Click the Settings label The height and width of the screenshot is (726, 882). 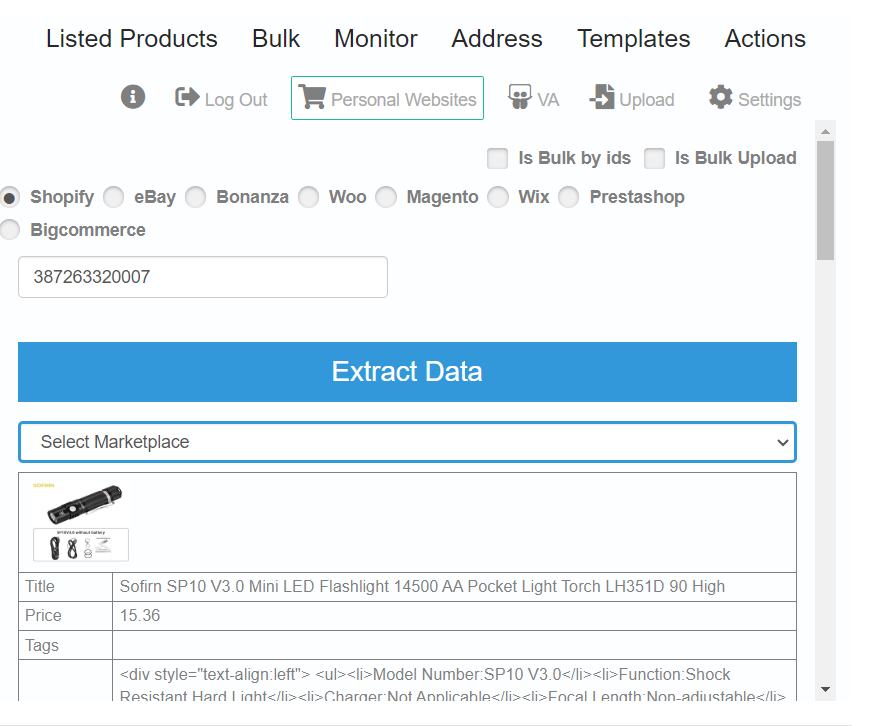pyautogui.click(x=770, y=100)
